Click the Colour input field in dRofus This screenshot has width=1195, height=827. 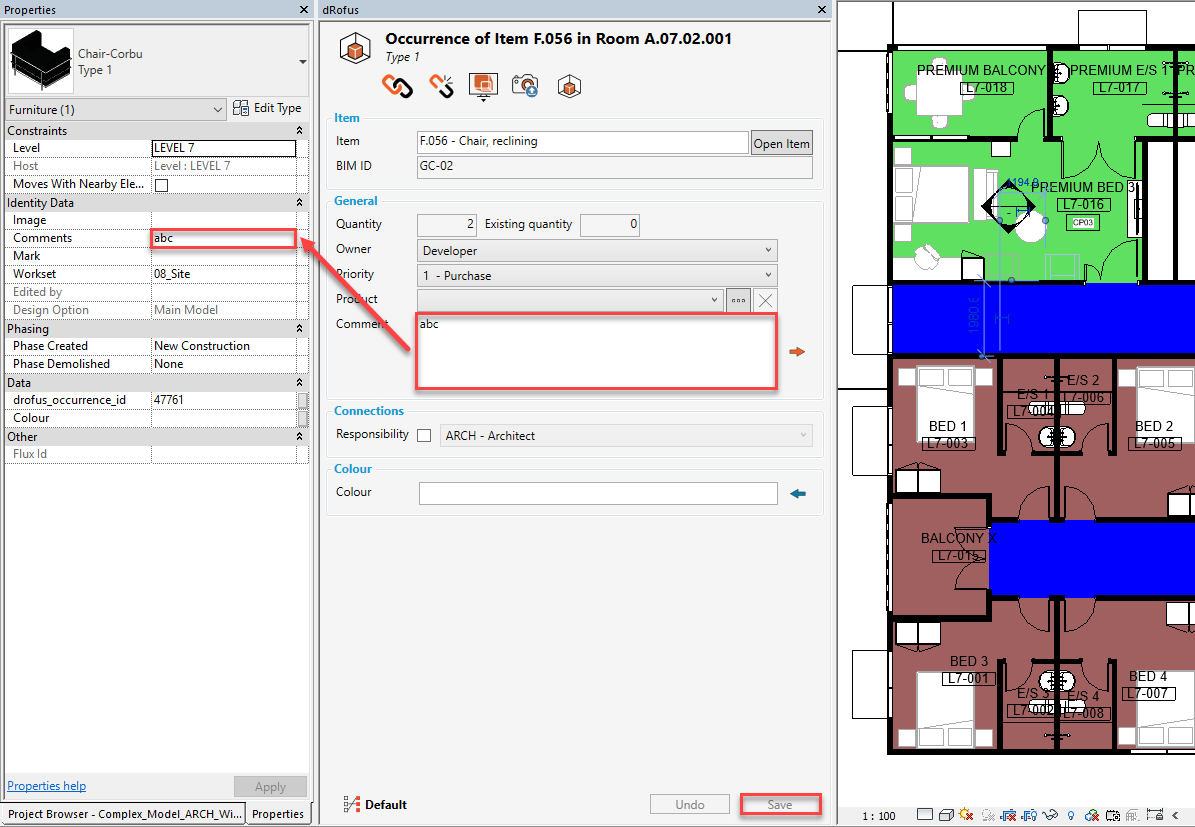(597, 493)
